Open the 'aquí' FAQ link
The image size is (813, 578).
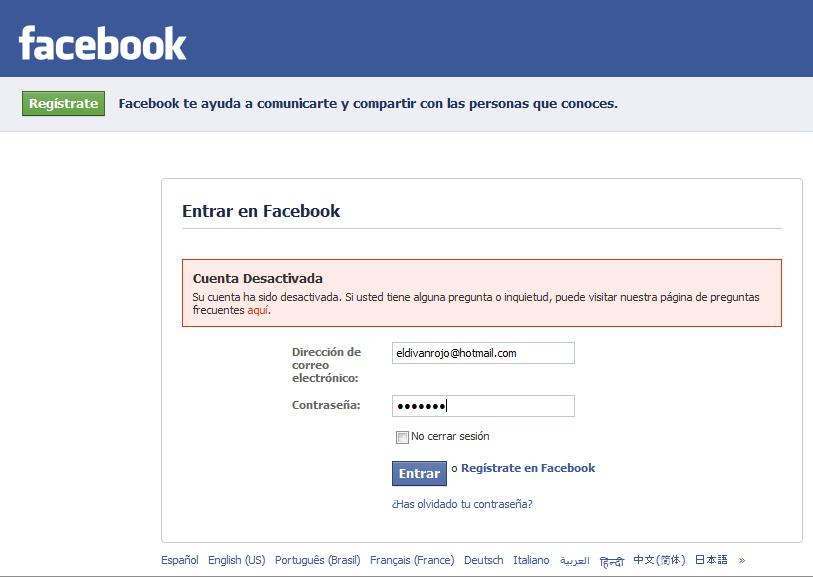258,311
